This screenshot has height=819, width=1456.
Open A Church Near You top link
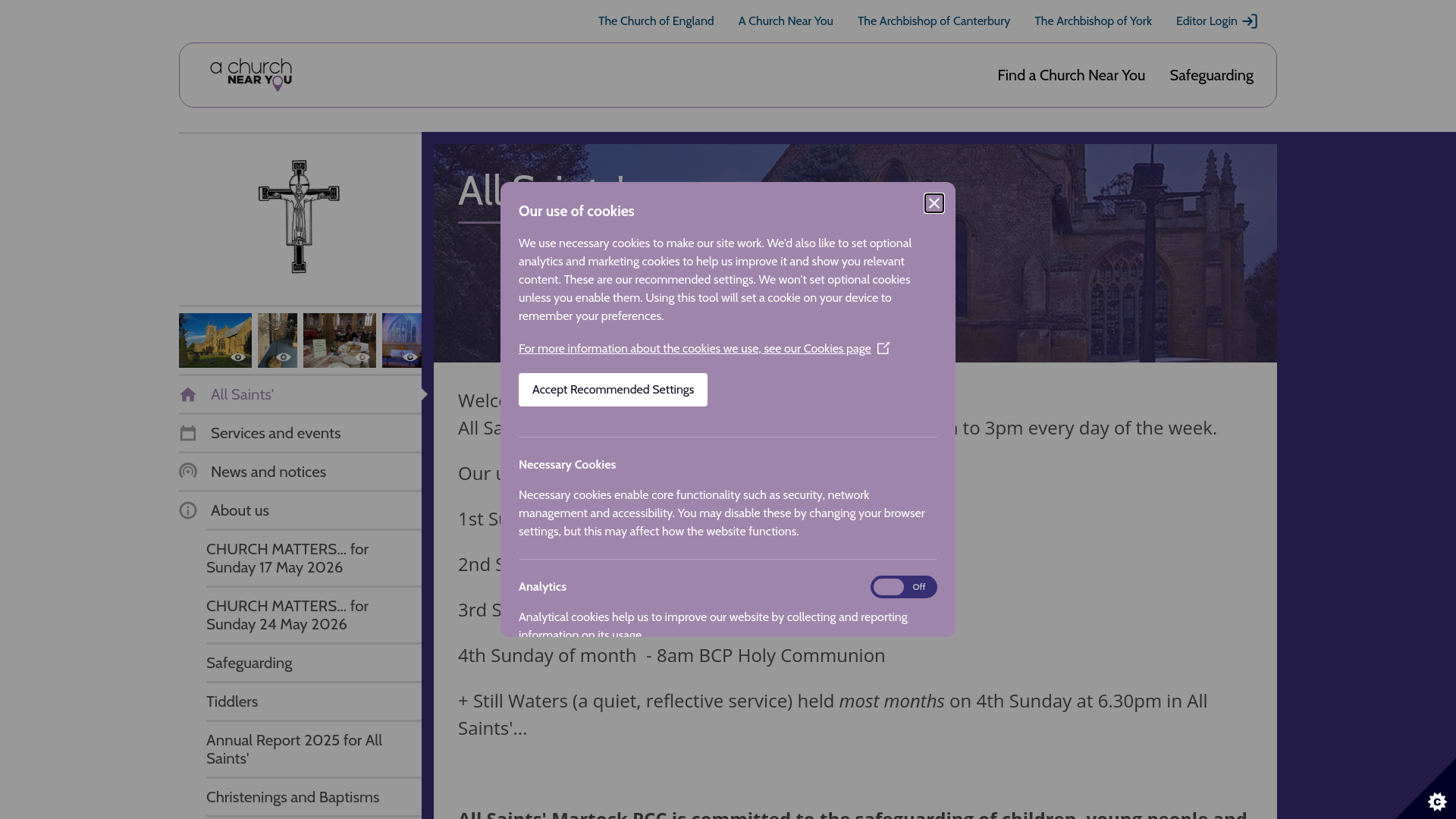click(786, 21)
